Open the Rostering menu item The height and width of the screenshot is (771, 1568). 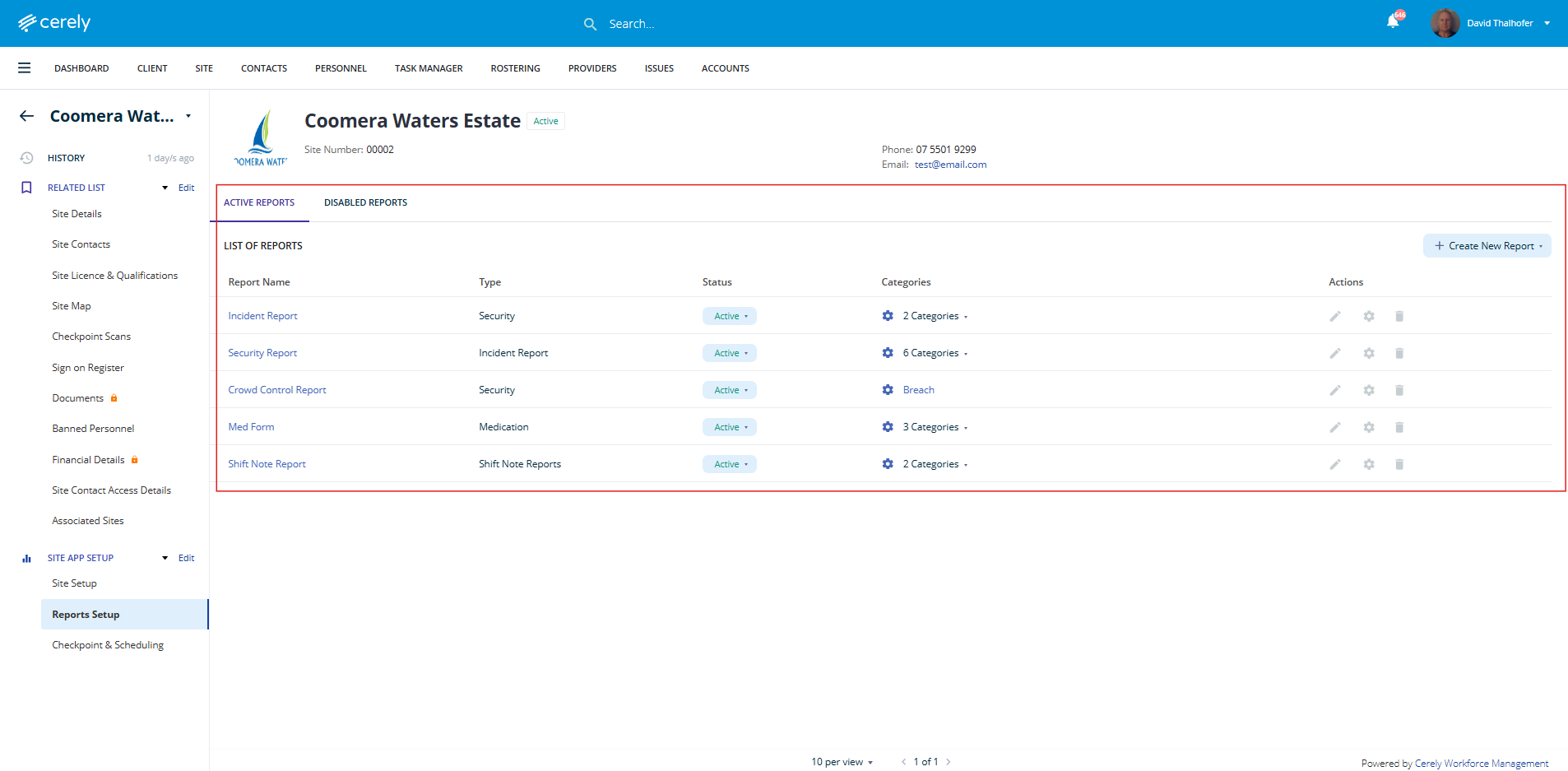(x=515, y=68)
